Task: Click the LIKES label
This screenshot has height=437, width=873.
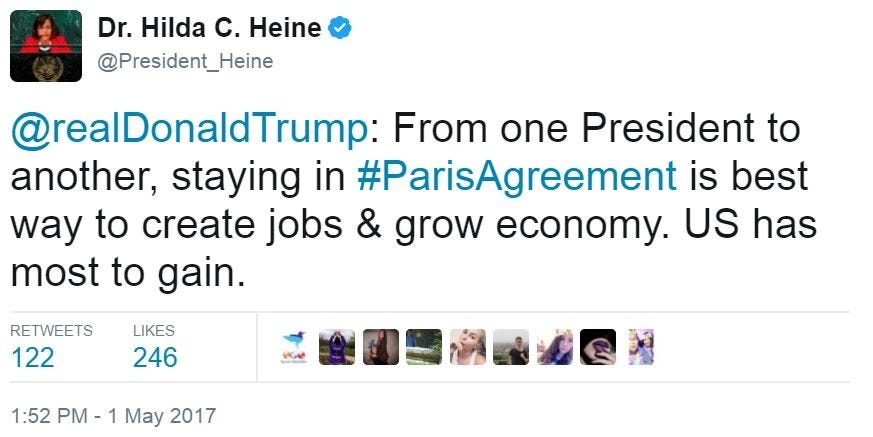Action: 153,330
